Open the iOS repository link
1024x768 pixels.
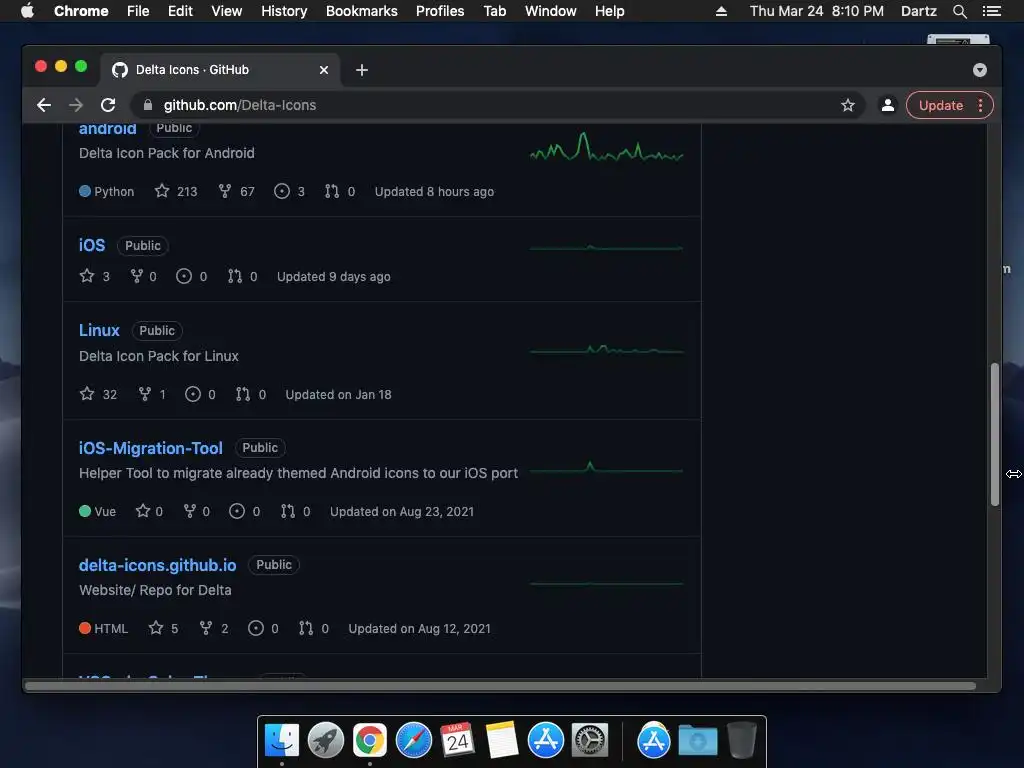[92, 245]
